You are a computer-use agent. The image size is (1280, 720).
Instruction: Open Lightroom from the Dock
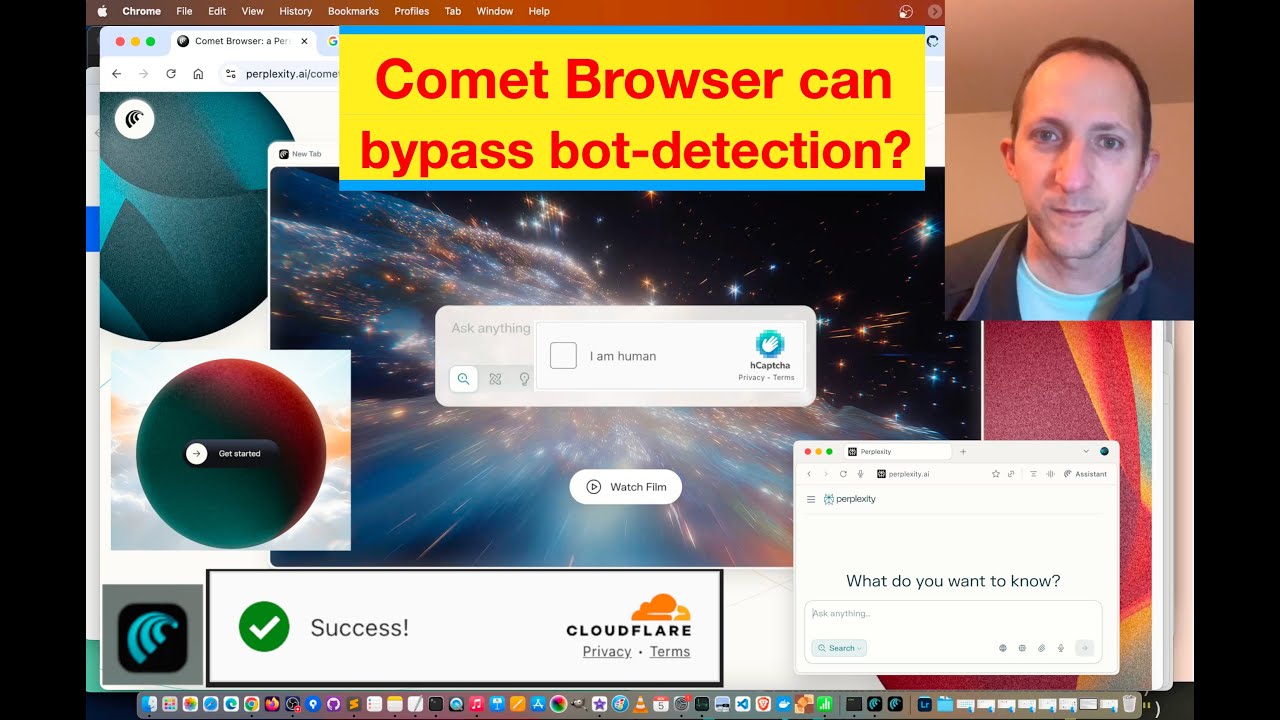pyautogui.click(x=925, y=705)
